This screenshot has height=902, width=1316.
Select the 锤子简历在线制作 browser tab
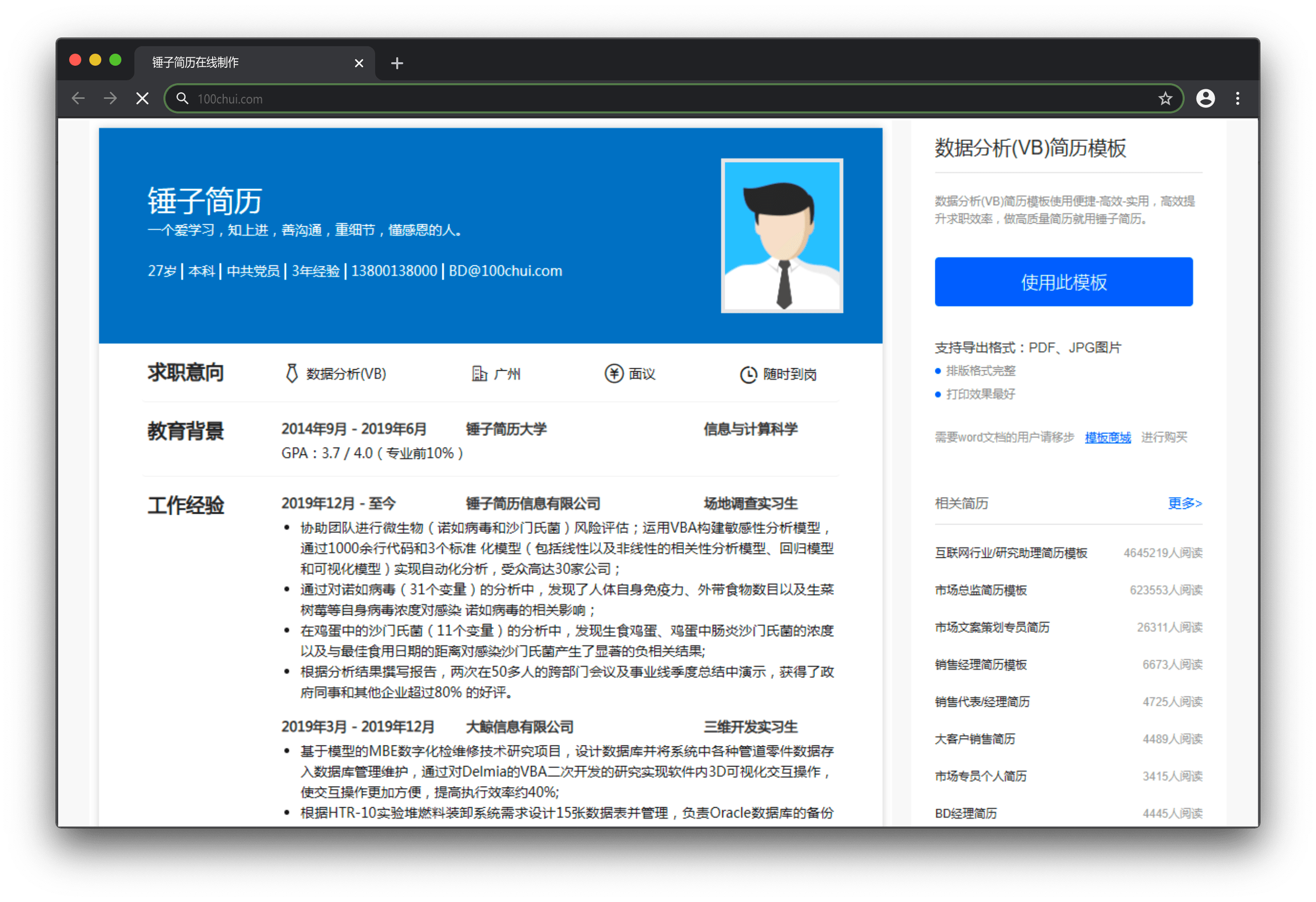[x=255, y=62]
